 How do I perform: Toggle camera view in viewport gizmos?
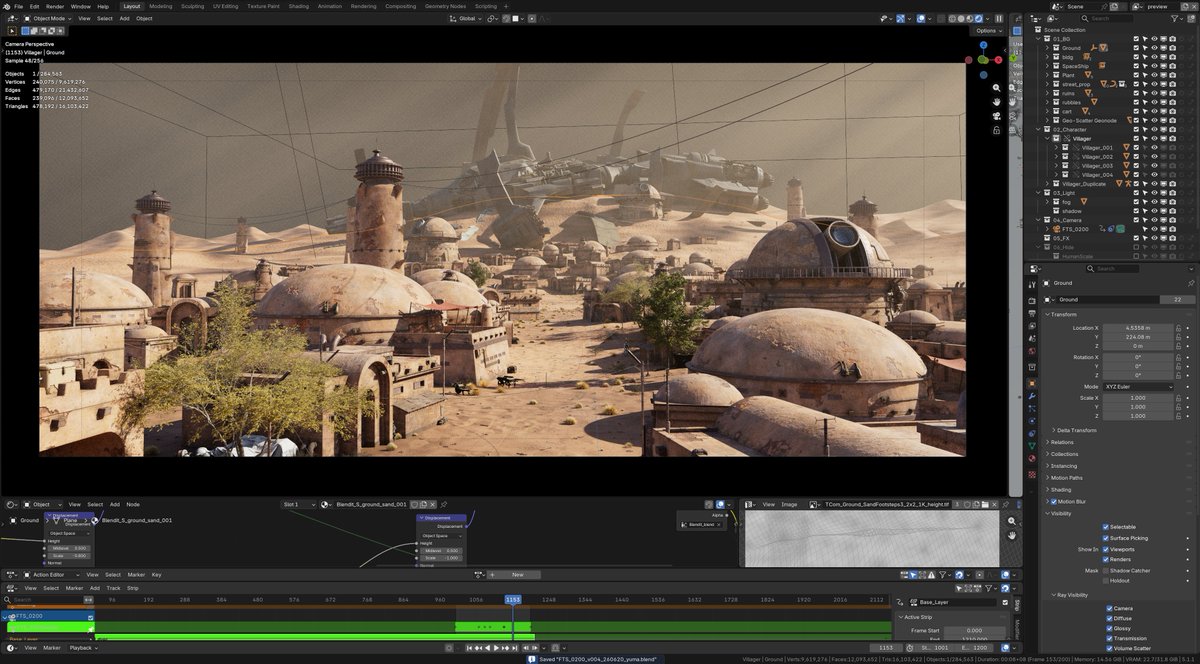coord(997,116)
